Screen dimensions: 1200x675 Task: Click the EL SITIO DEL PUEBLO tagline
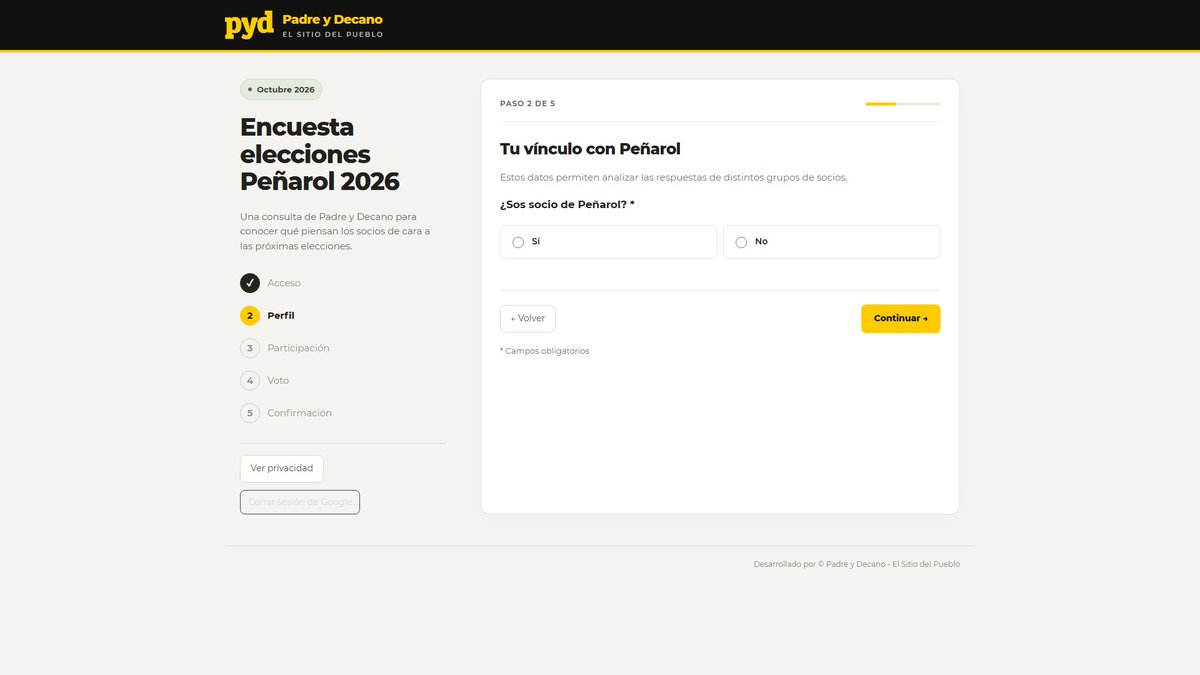tap(332, 35)
